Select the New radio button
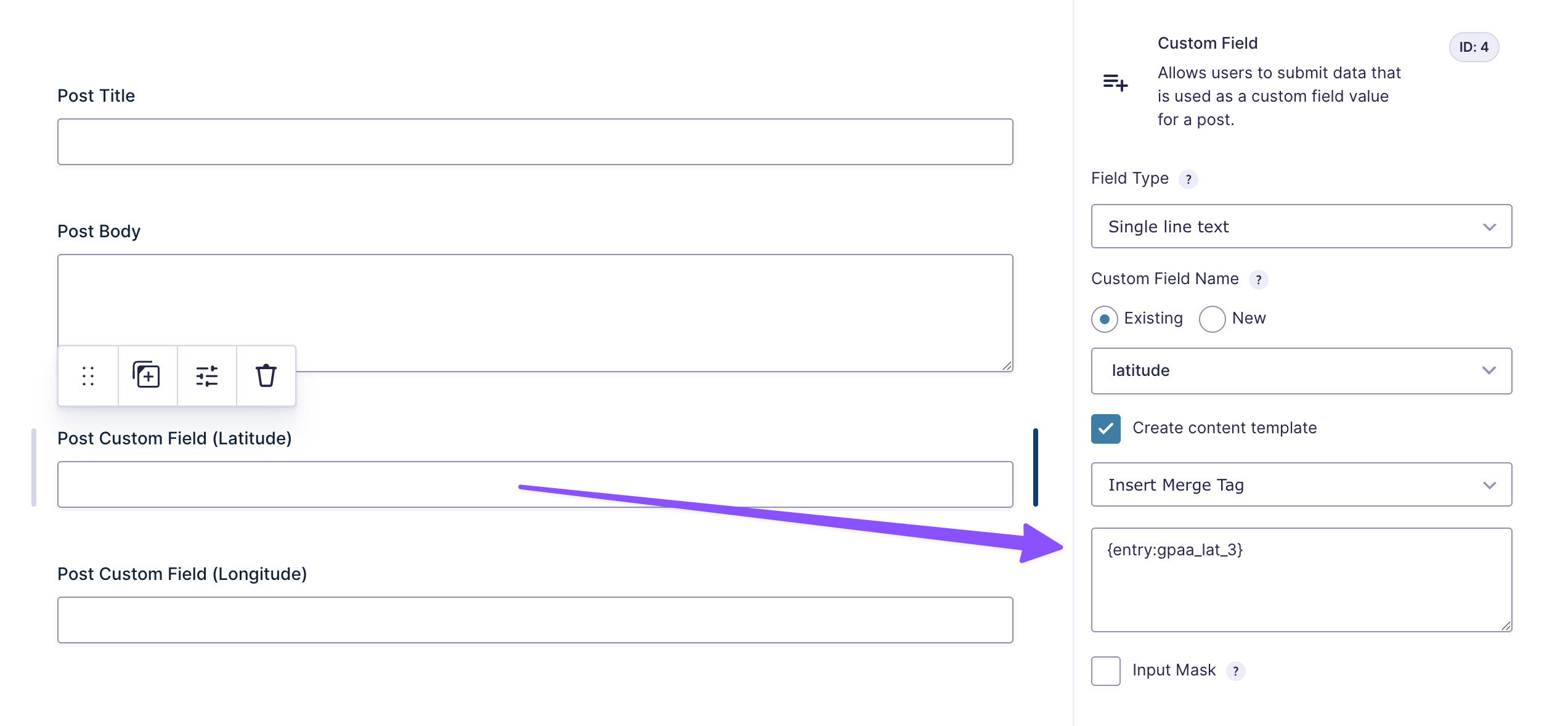 pos(1212,319)
